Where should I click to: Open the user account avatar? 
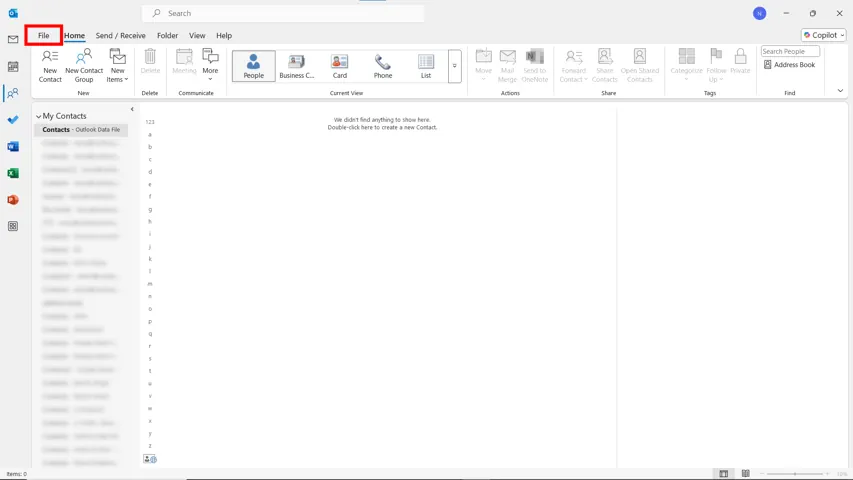point(759,14)
